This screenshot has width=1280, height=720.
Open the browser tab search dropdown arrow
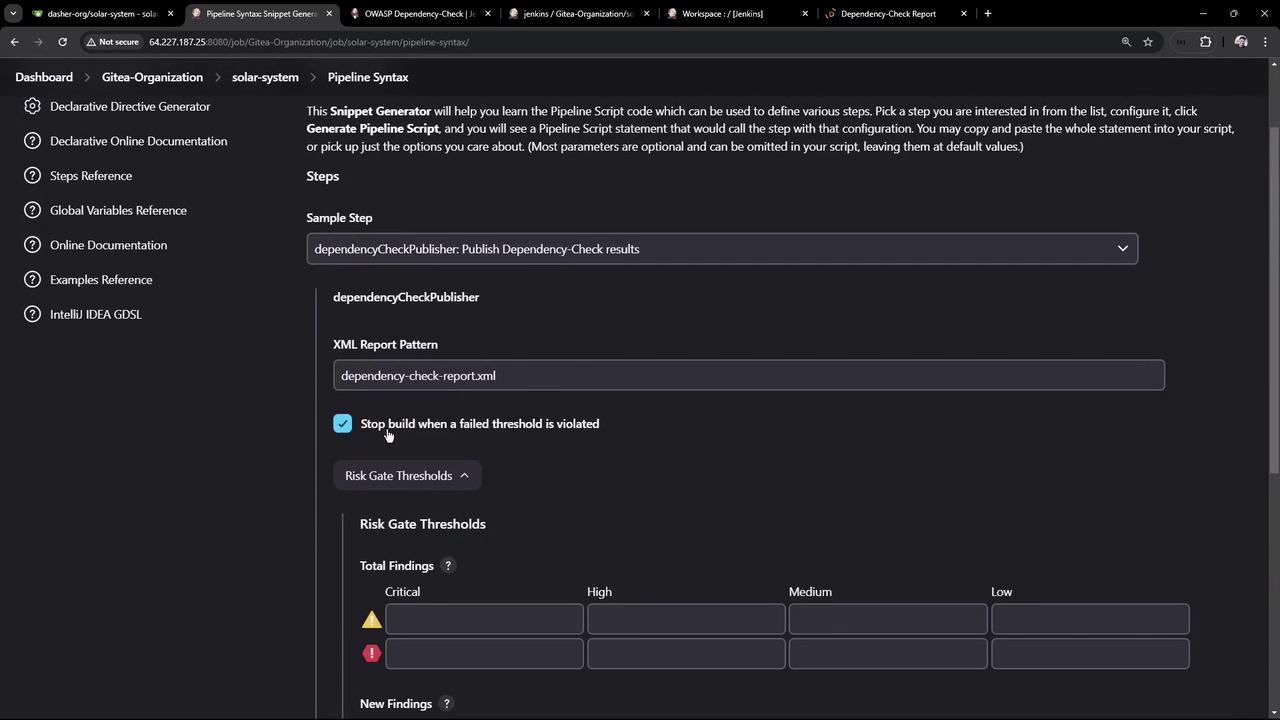[13, 14]
